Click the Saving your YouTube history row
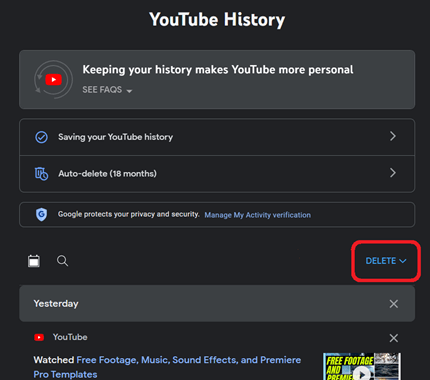 217,137
